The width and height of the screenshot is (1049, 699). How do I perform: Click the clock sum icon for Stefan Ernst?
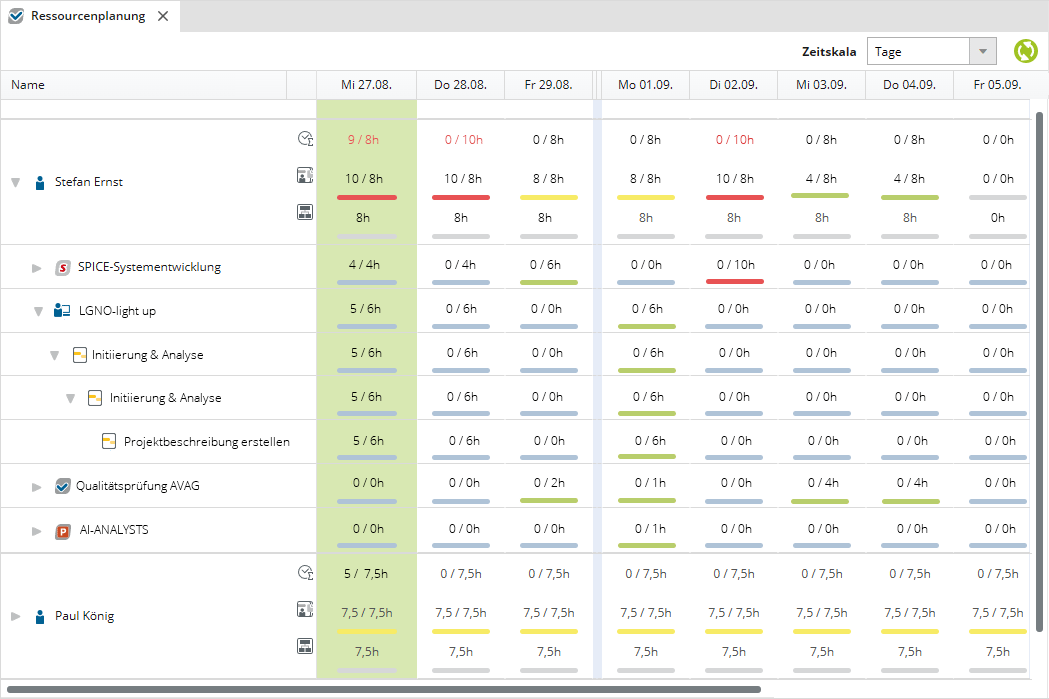[306, 140]
